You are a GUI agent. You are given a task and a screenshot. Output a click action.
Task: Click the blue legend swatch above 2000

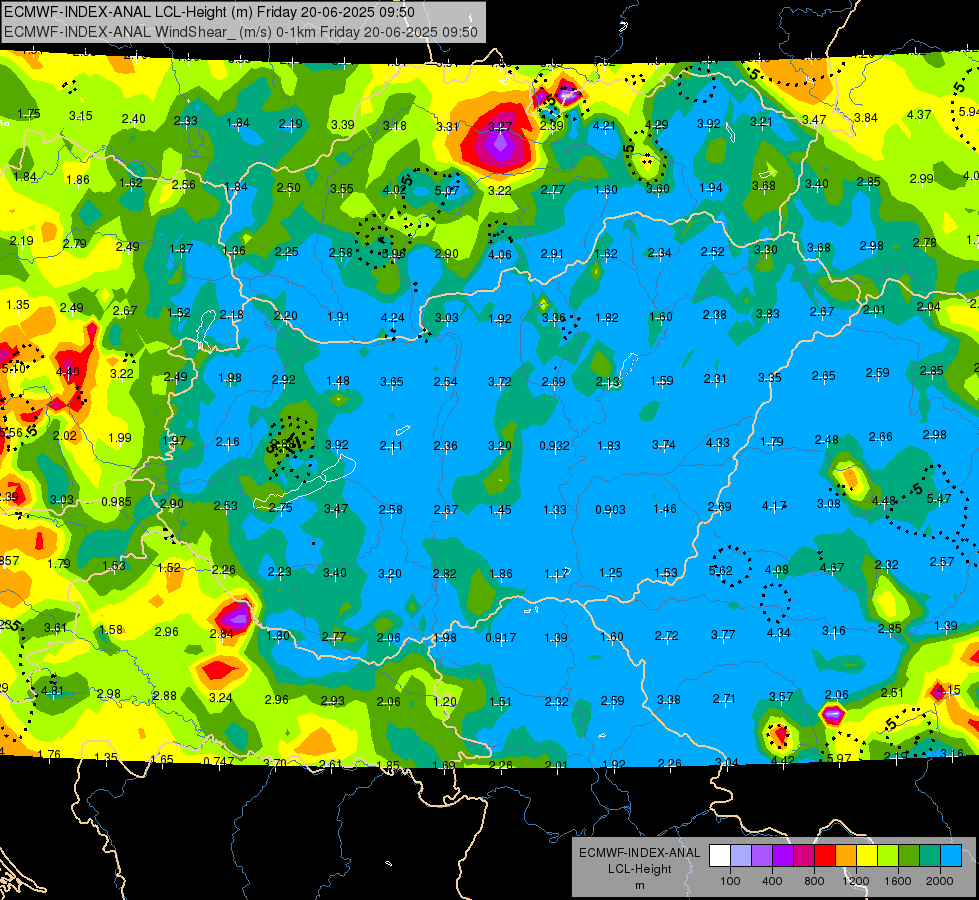(x=952, y=856)
